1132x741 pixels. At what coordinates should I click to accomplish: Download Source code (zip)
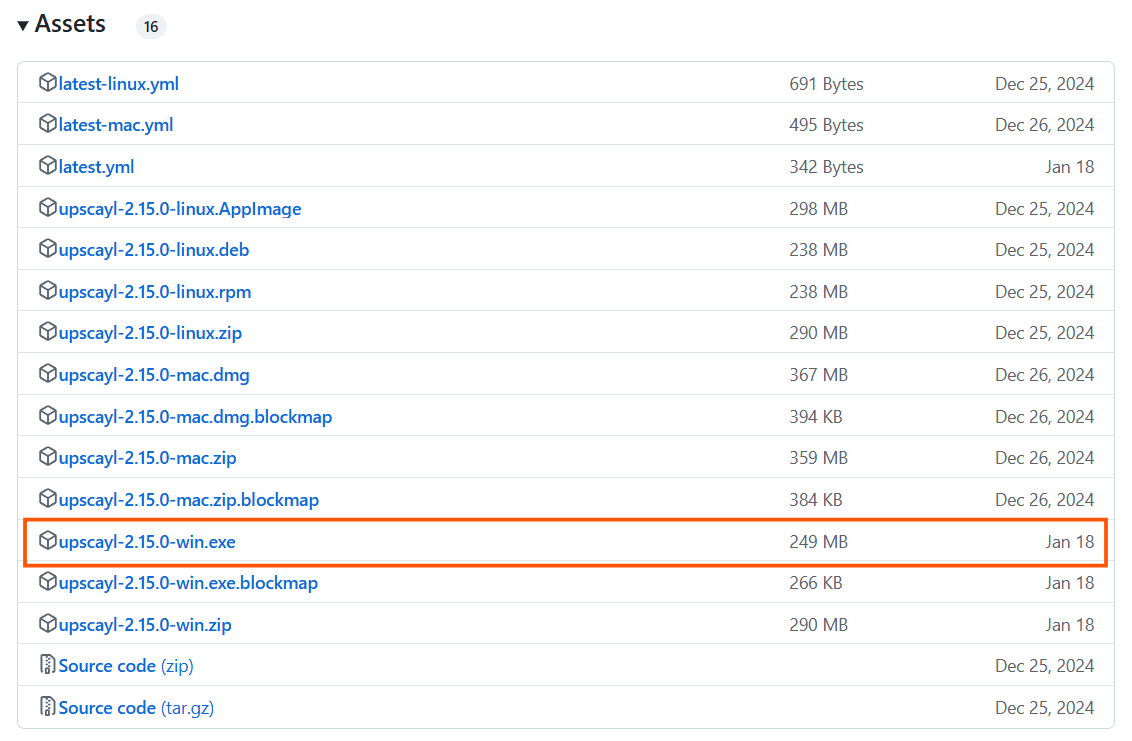[x=126, y=666]
